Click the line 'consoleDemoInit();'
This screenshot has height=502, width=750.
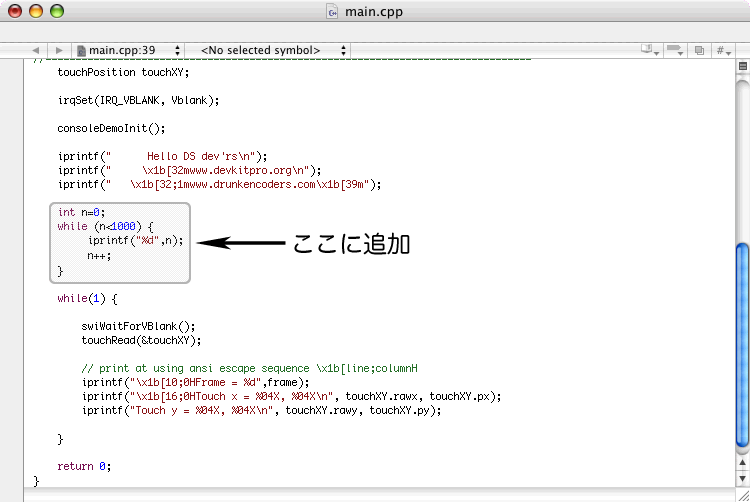[x=111, y=129]
